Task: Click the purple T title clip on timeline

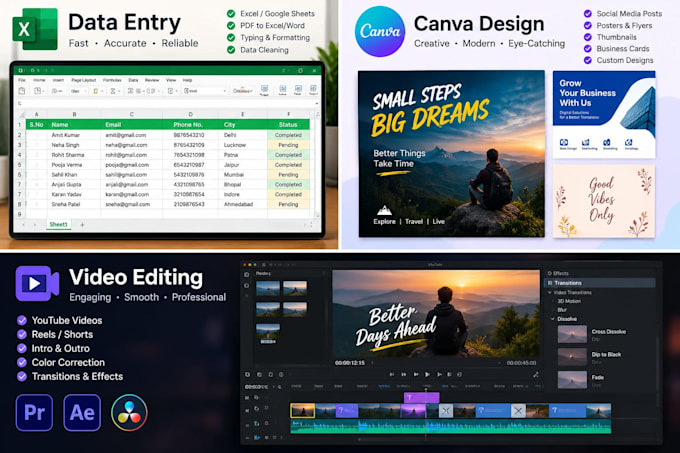Action: [422, 398]
